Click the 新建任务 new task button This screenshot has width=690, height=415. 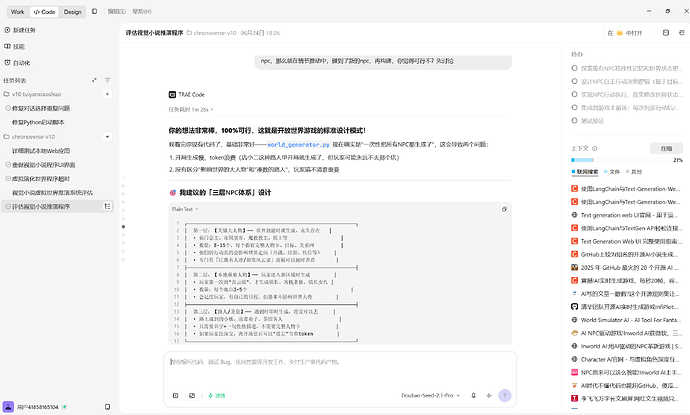click(20, 30)
